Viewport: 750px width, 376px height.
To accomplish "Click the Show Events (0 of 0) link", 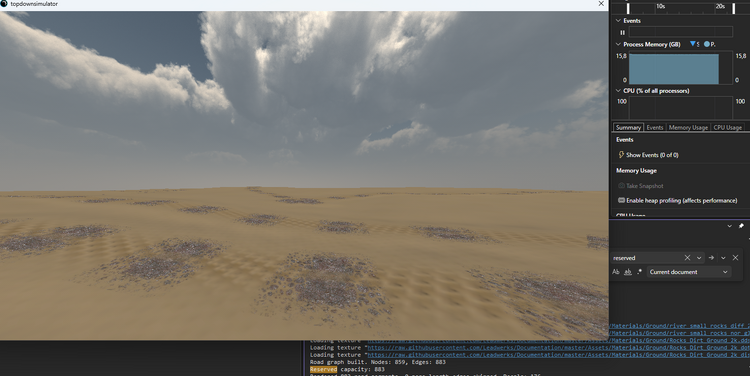I will click(652, 155).
